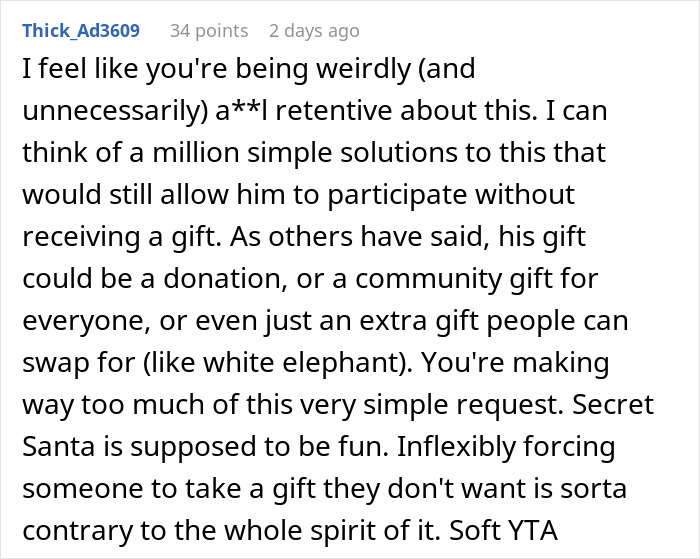Open the Thick_Ad3609 user profile link

[81, 31]
